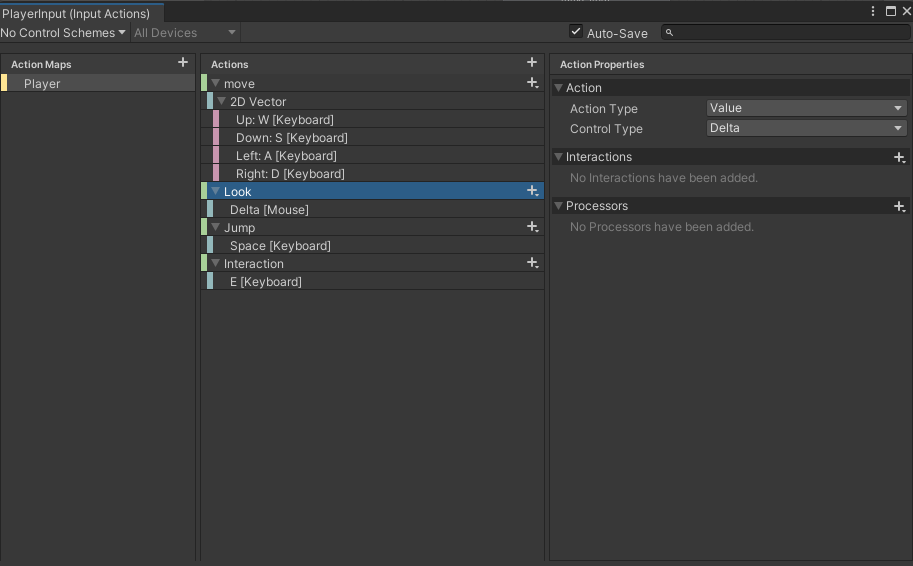Add a new action map
The image size is (913, 566).
[183, 63]
